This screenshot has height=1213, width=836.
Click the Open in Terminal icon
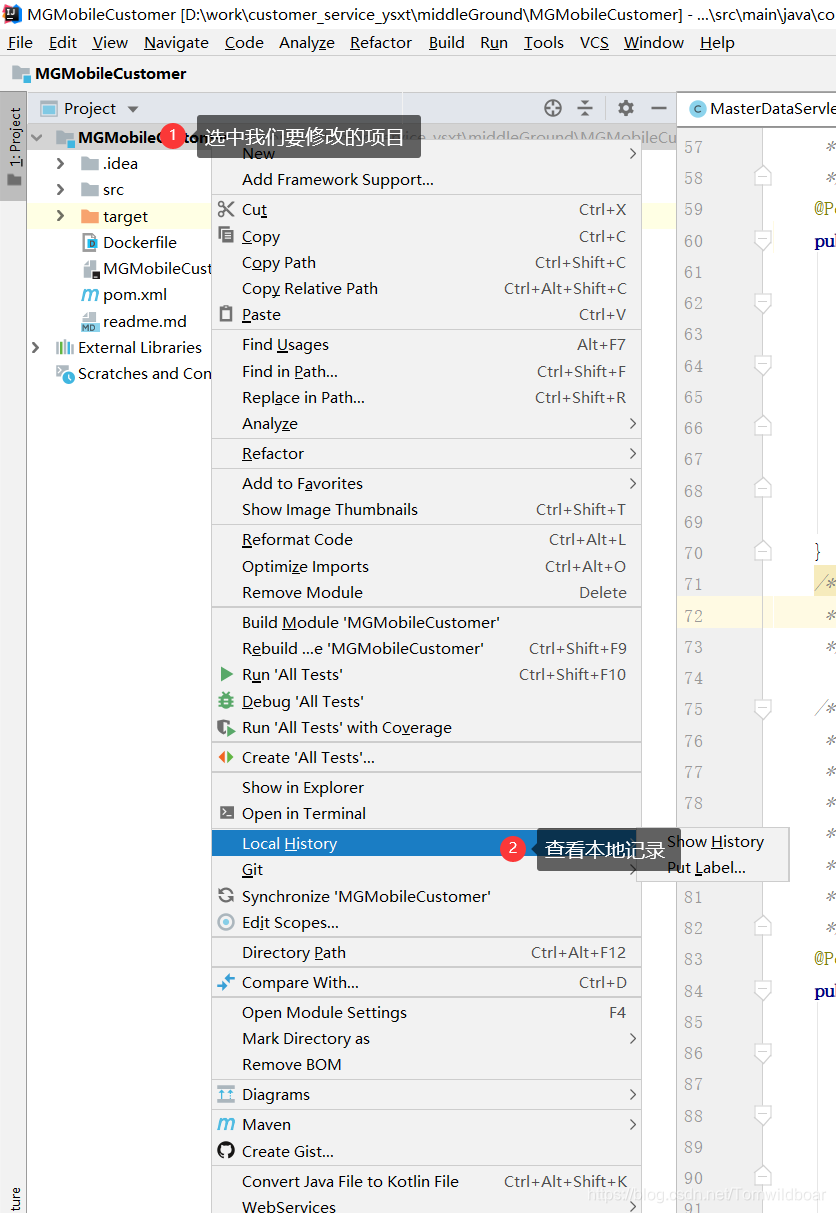click(226, 813)
